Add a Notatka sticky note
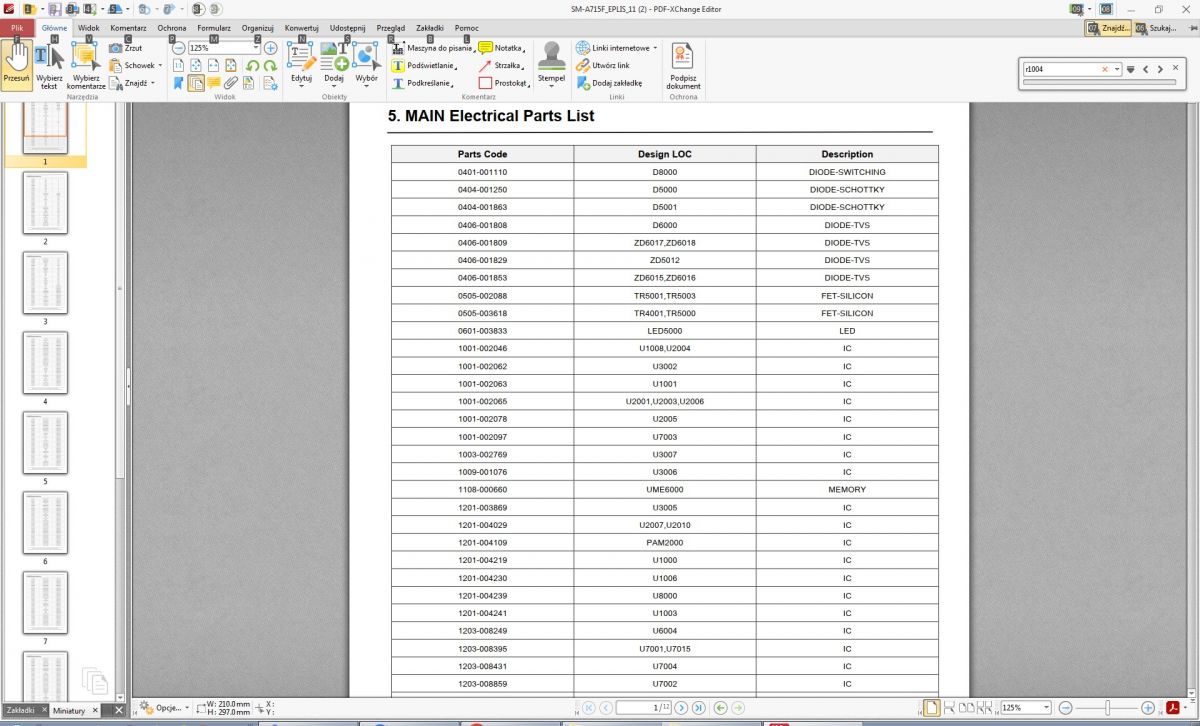The image size is (1200, 726). click(502, 48)
